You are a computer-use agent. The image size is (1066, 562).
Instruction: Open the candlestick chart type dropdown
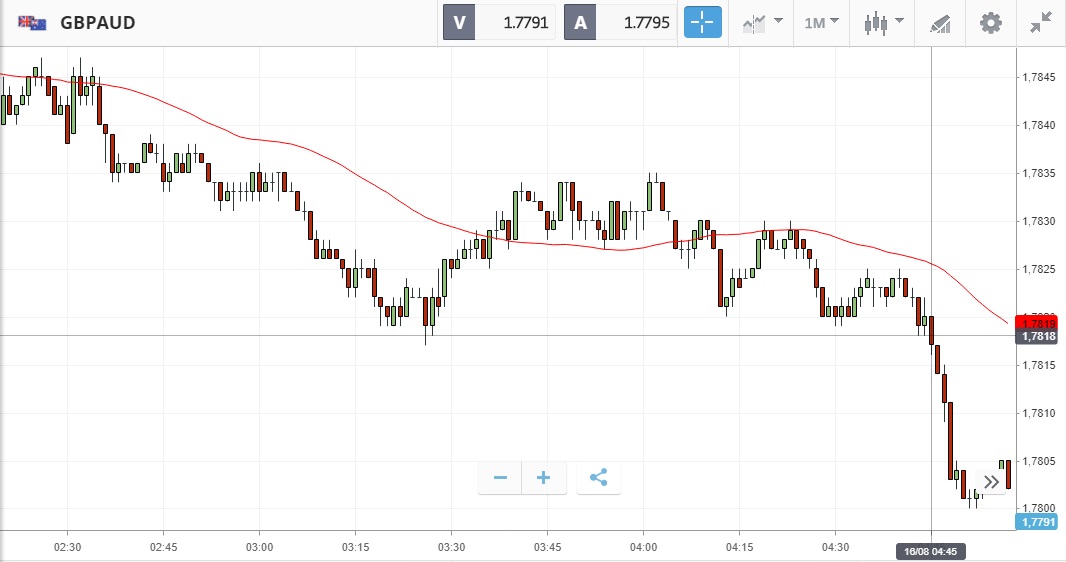[885, 22]
